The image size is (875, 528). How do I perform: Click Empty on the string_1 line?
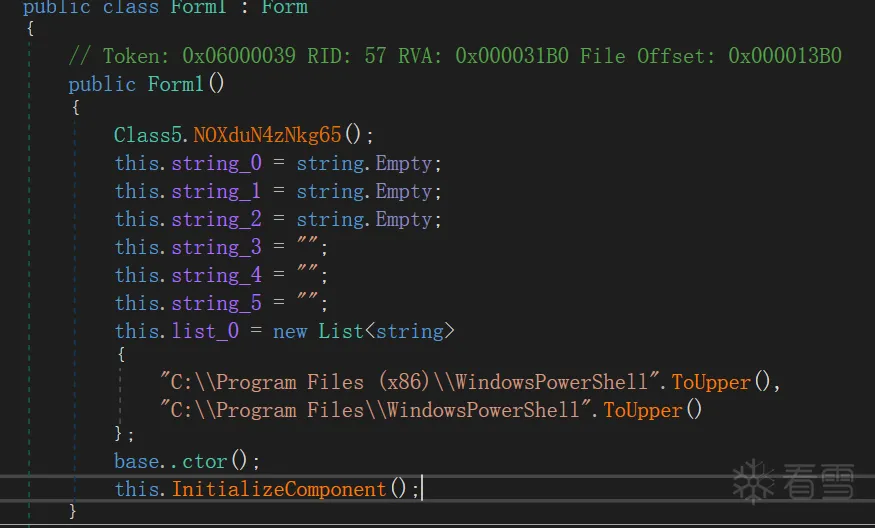[x=403, y=192]
